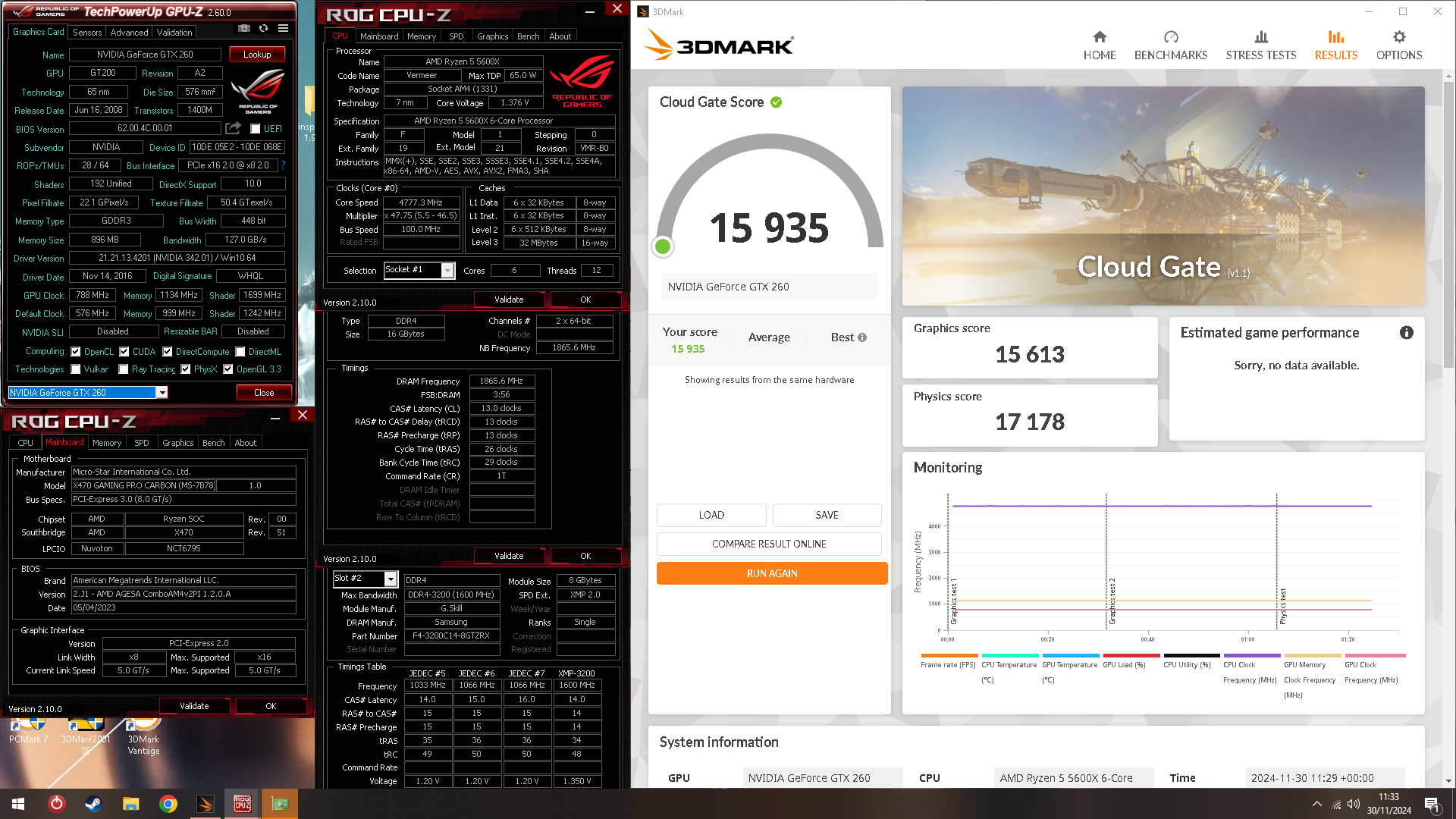Screen dimensions: 1456x819
Task: Click Validate in the Mainboard CPU-Z window
Action: click(194, 707)
